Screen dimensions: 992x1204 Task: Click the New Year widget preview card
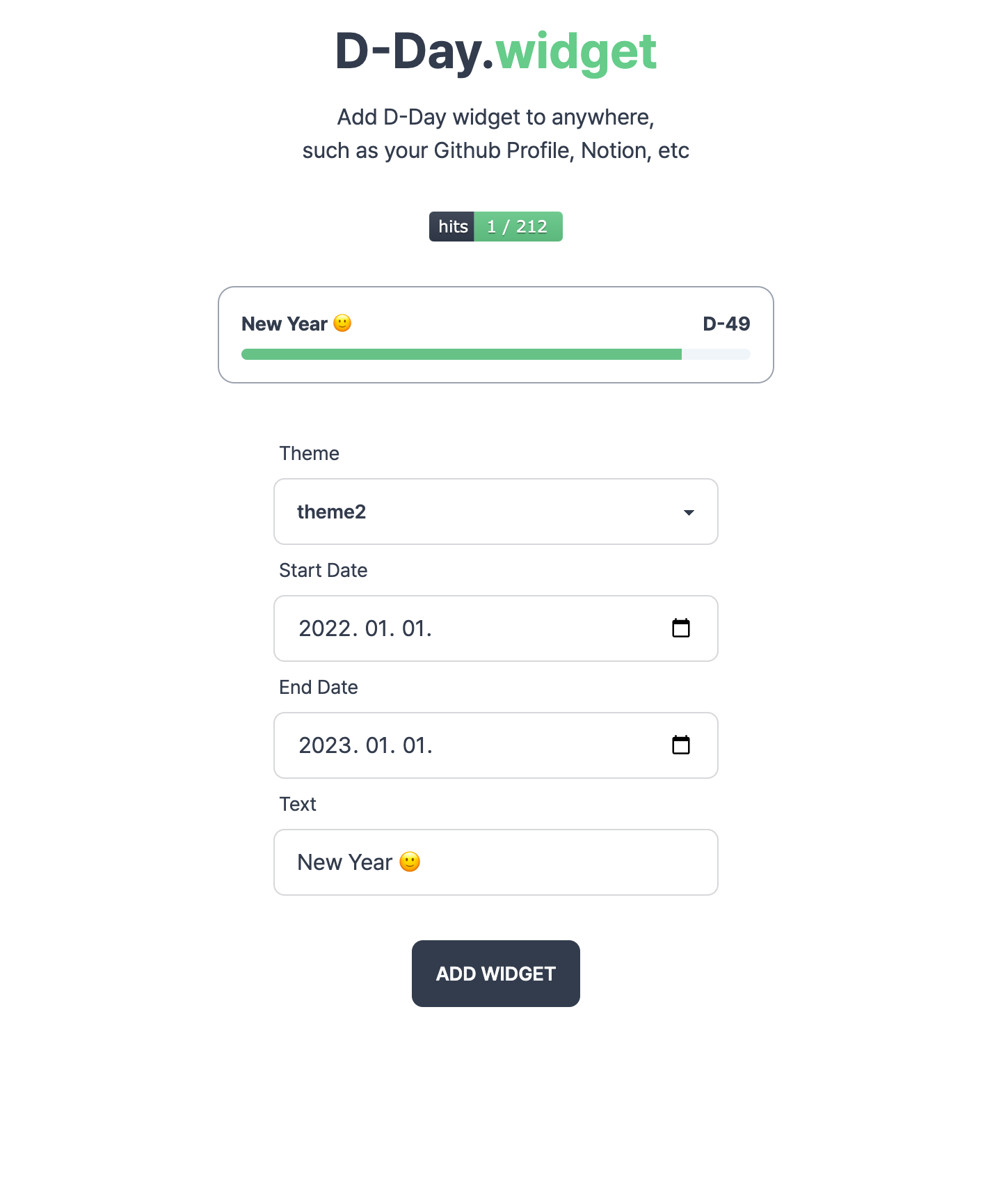tap(496, 335)
